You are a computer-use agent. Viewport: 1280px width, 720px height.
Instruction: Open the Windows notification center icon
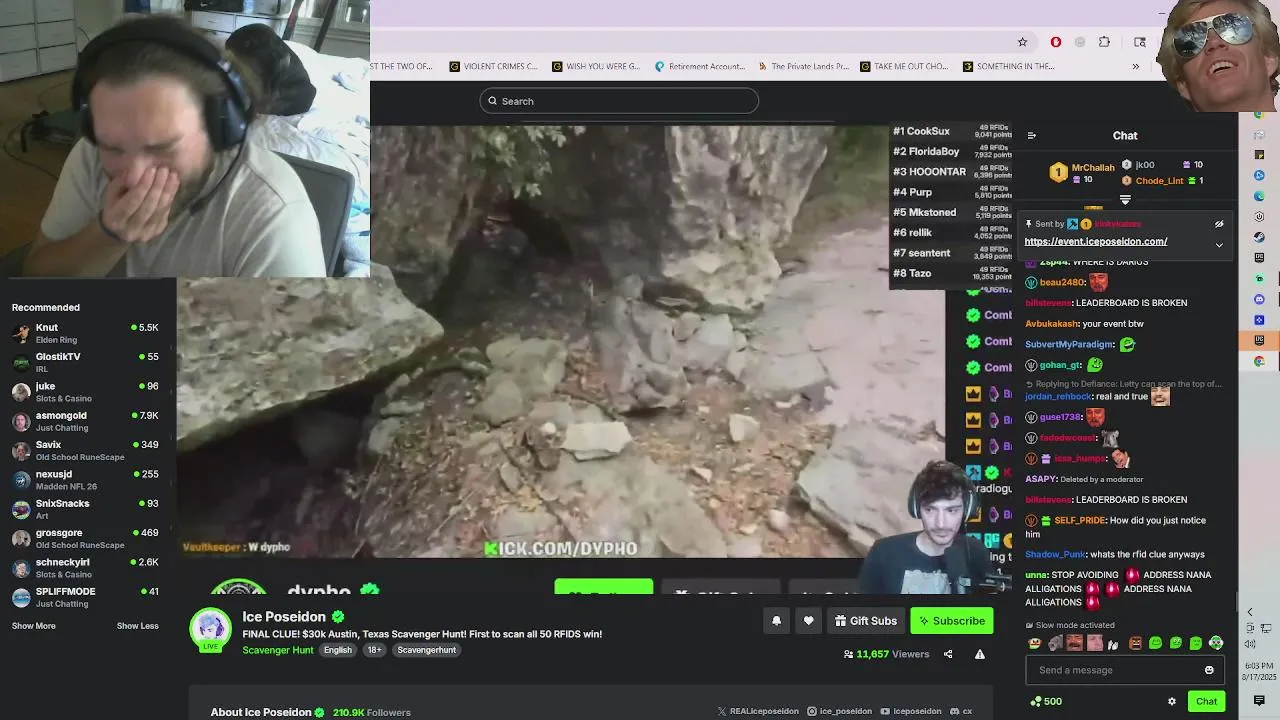1259,701
